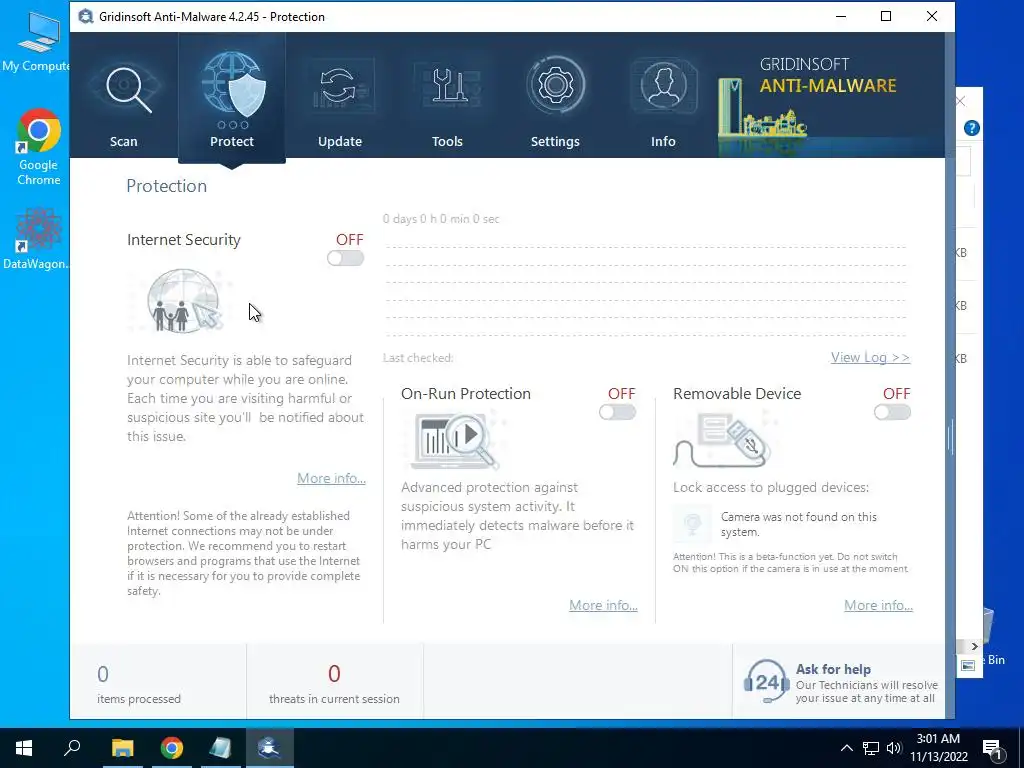Open Ask for help support panel
The height and width of the screenshot is (768, 1024).
click(840, 681)
